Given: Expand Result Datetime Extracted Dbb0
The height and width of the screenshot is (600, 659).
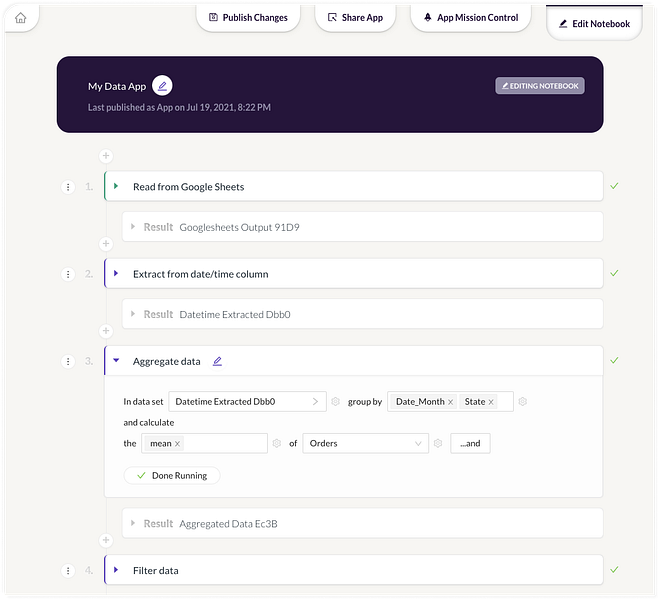Looking at the screenshot, I should [133, 314].
